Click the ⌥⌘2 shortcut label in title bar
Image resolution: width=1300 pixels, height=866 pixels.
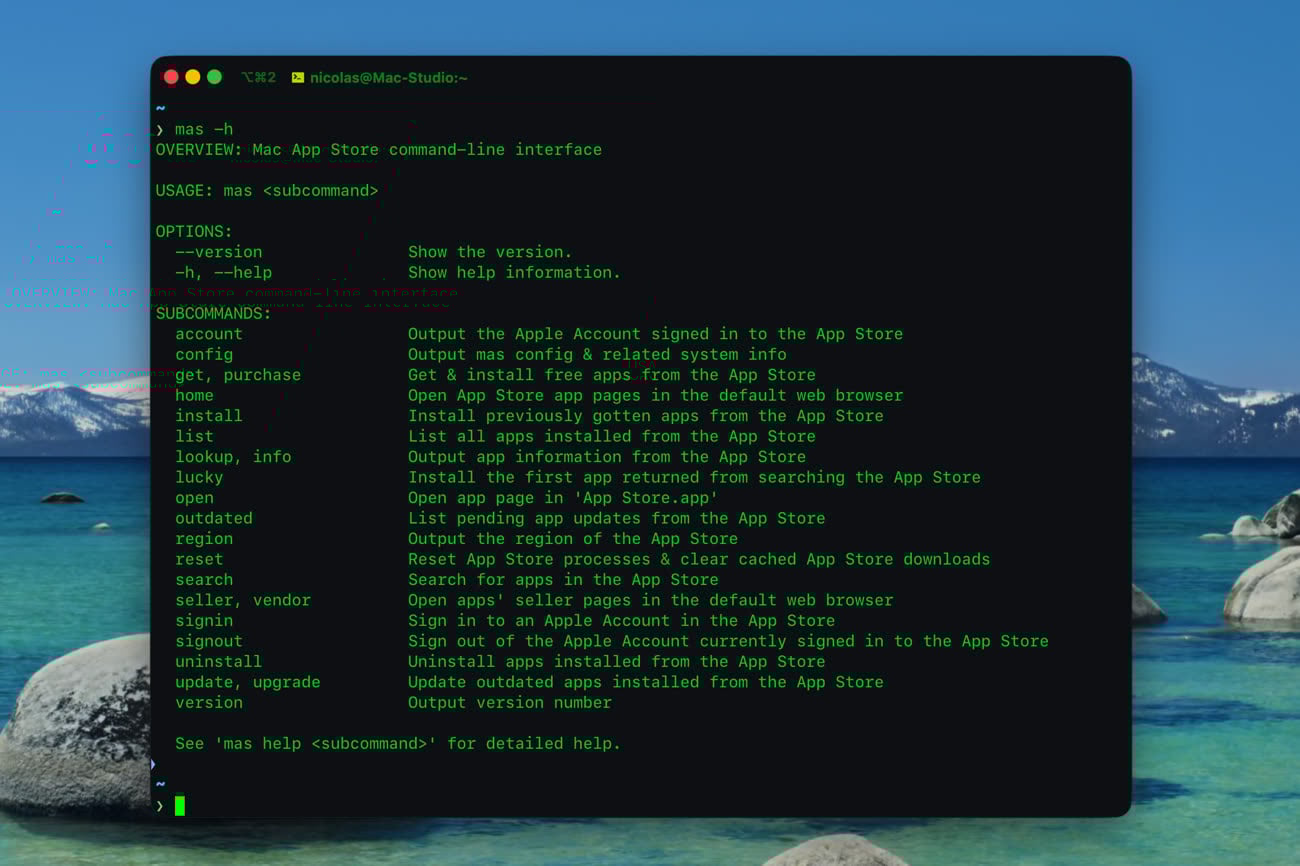[x=258, y=78]
